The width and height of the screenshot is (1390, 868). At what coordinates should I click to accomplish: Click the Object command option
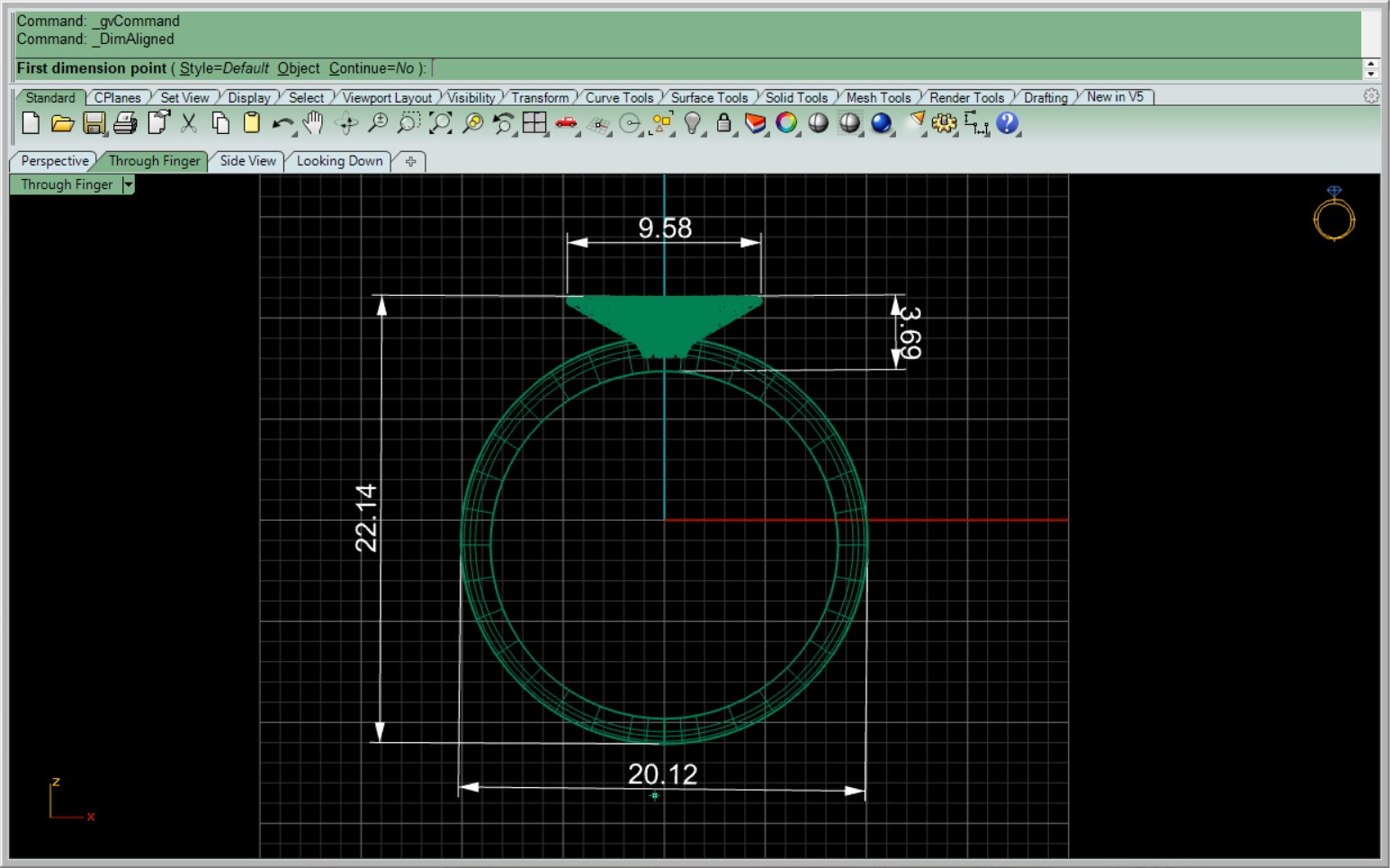(299, 68)
